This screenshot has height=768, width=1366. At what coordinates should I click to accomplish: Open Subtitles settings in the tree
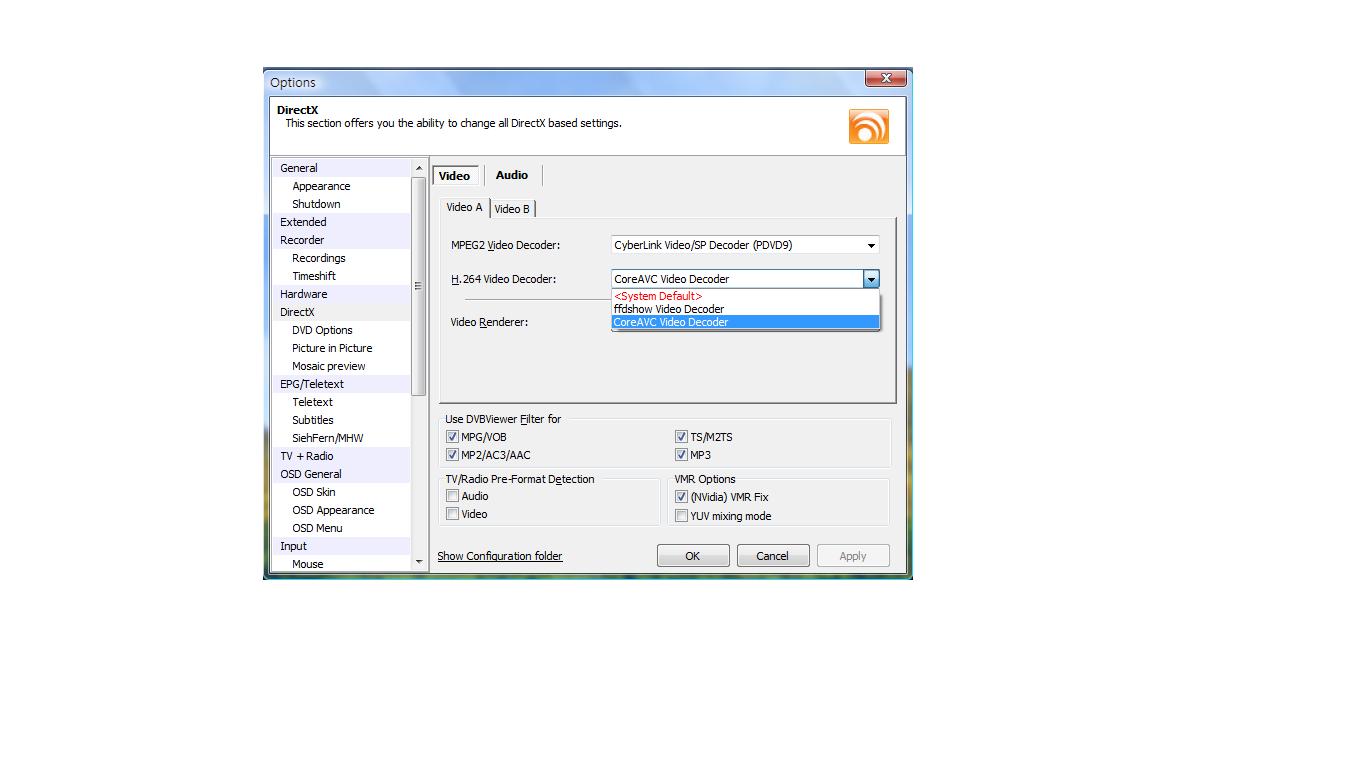point(313,420)
